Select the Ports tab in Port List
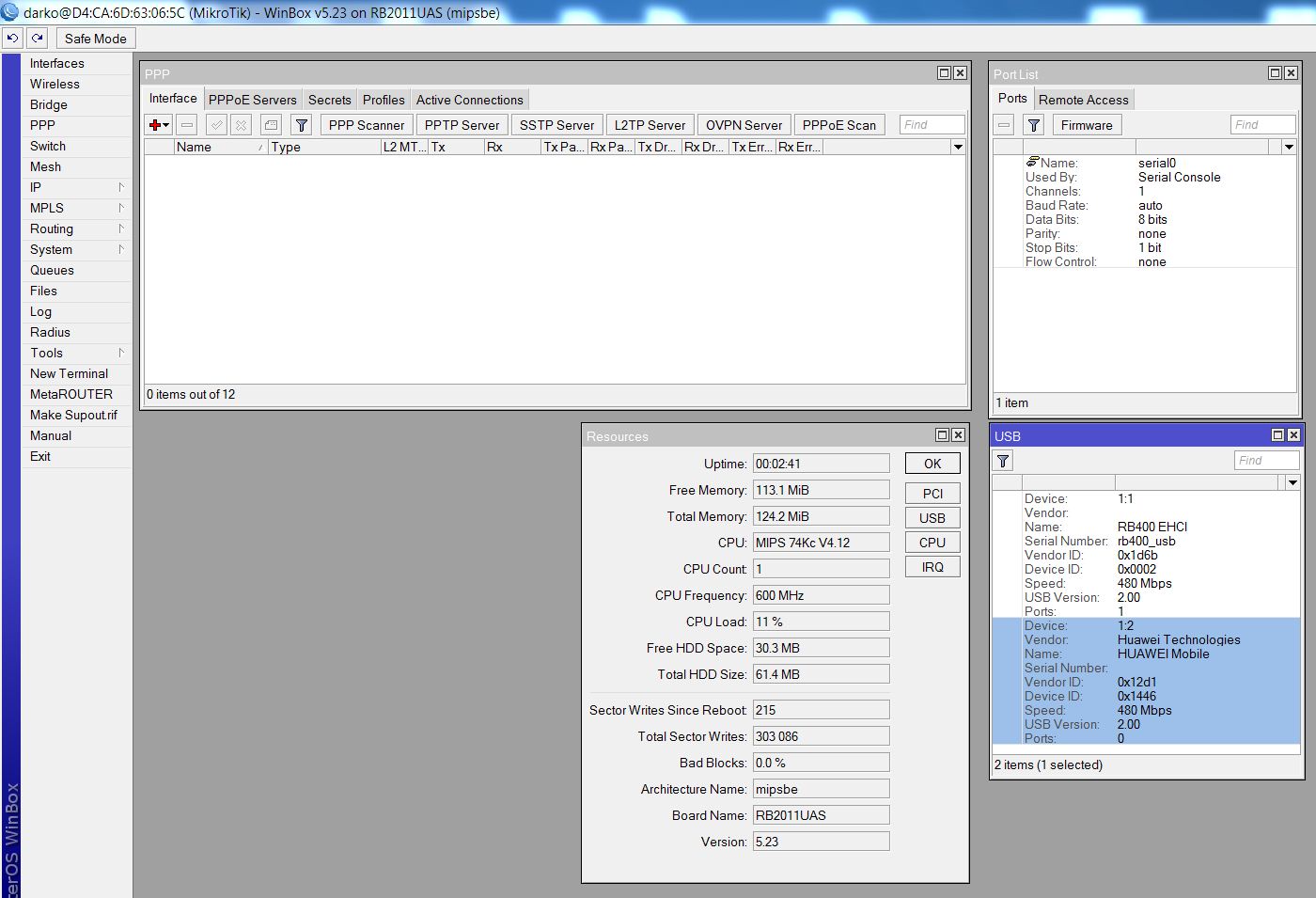Viewport: 1316px width, 898px height. [x=1012, y=99]
